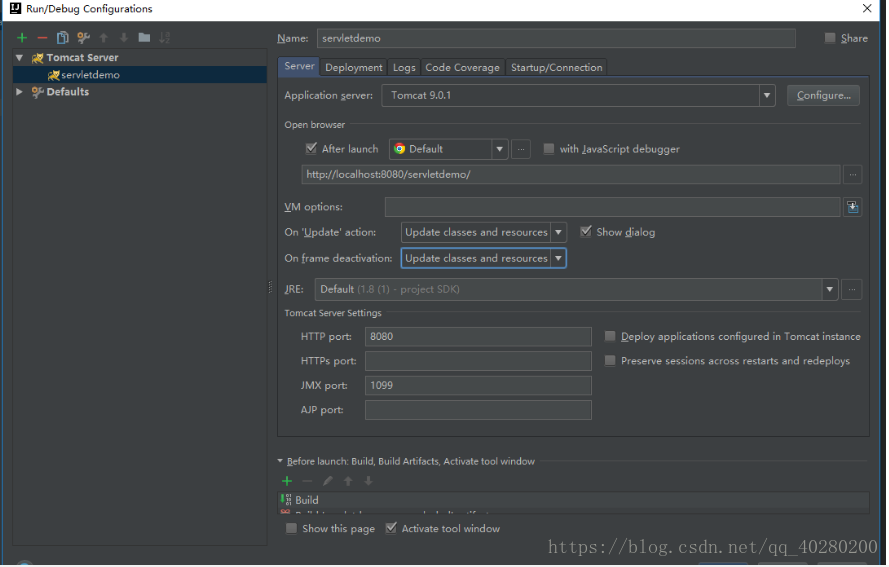
Task: Switch to Startup/Connection tab
Action: click(x=557, y=67)
